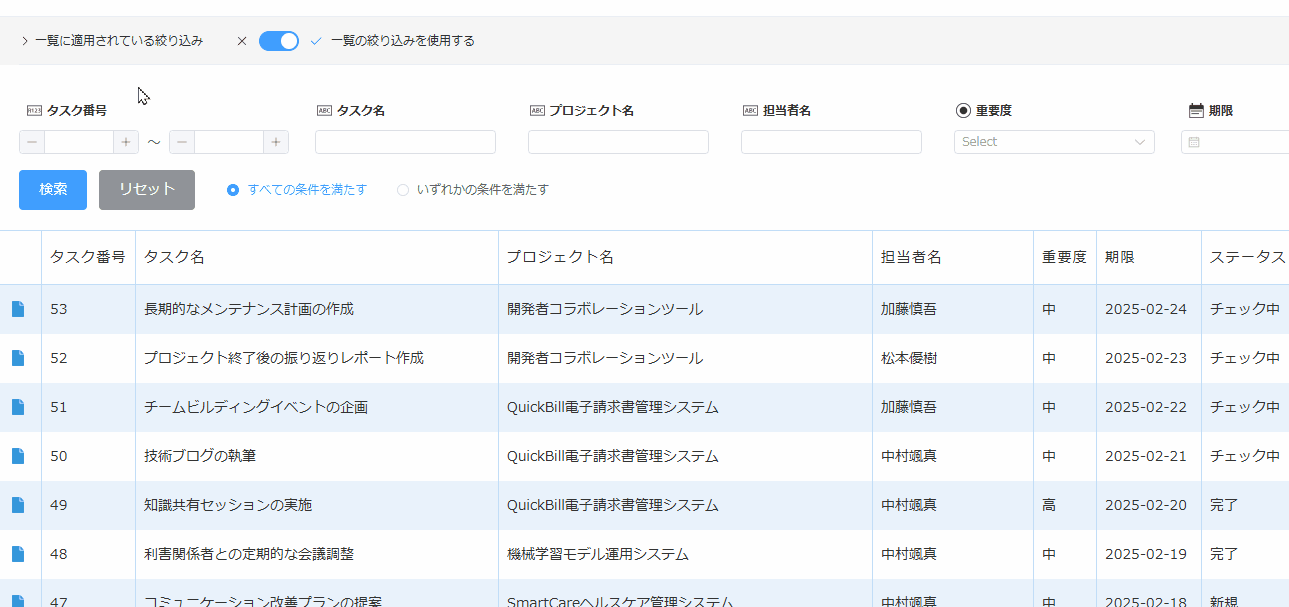Open document icon for task 48 row
1289x607 pixels.
(x=17, y=554)
